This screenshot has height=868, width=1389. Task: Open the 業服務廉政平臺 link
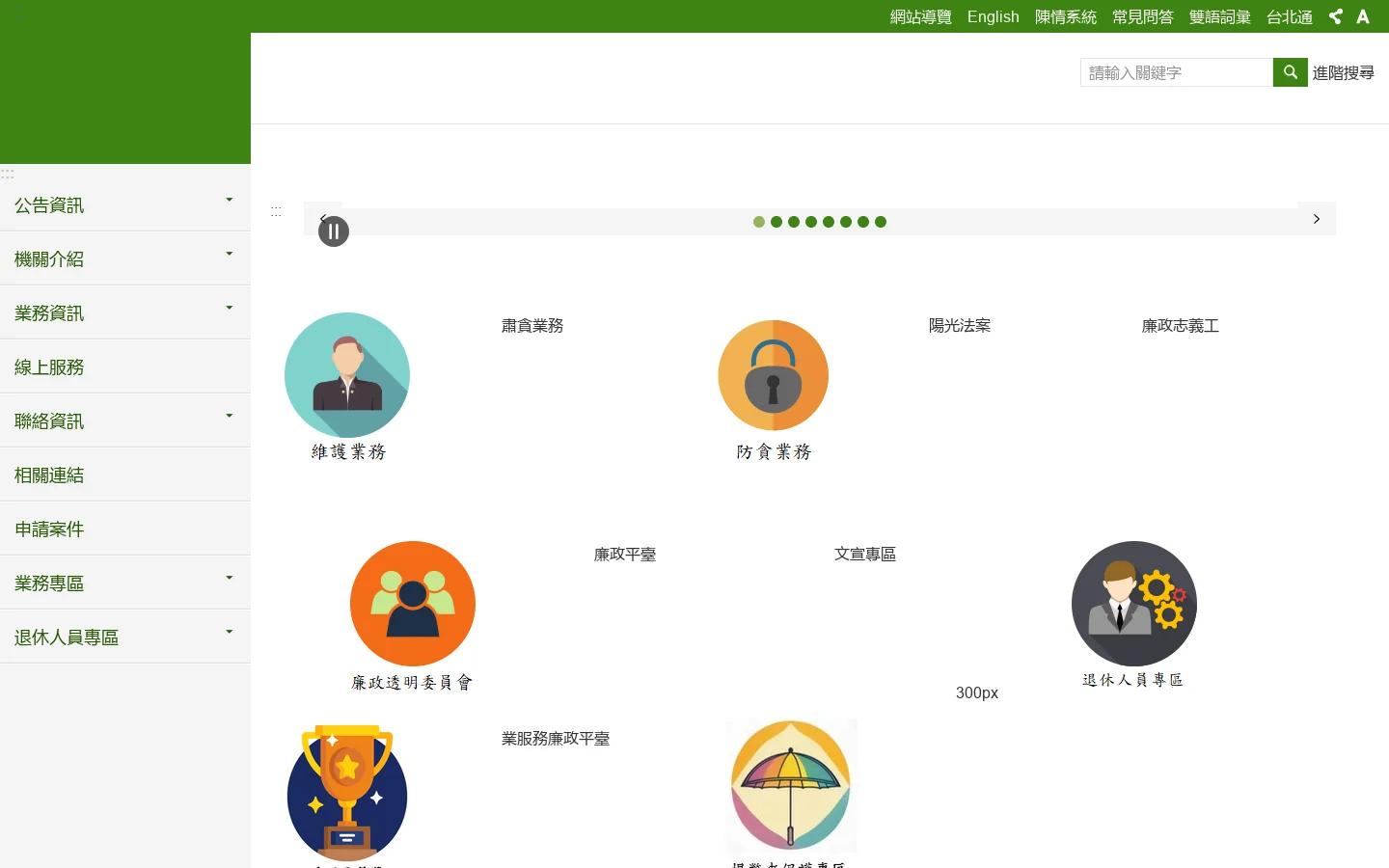(556, 739)
